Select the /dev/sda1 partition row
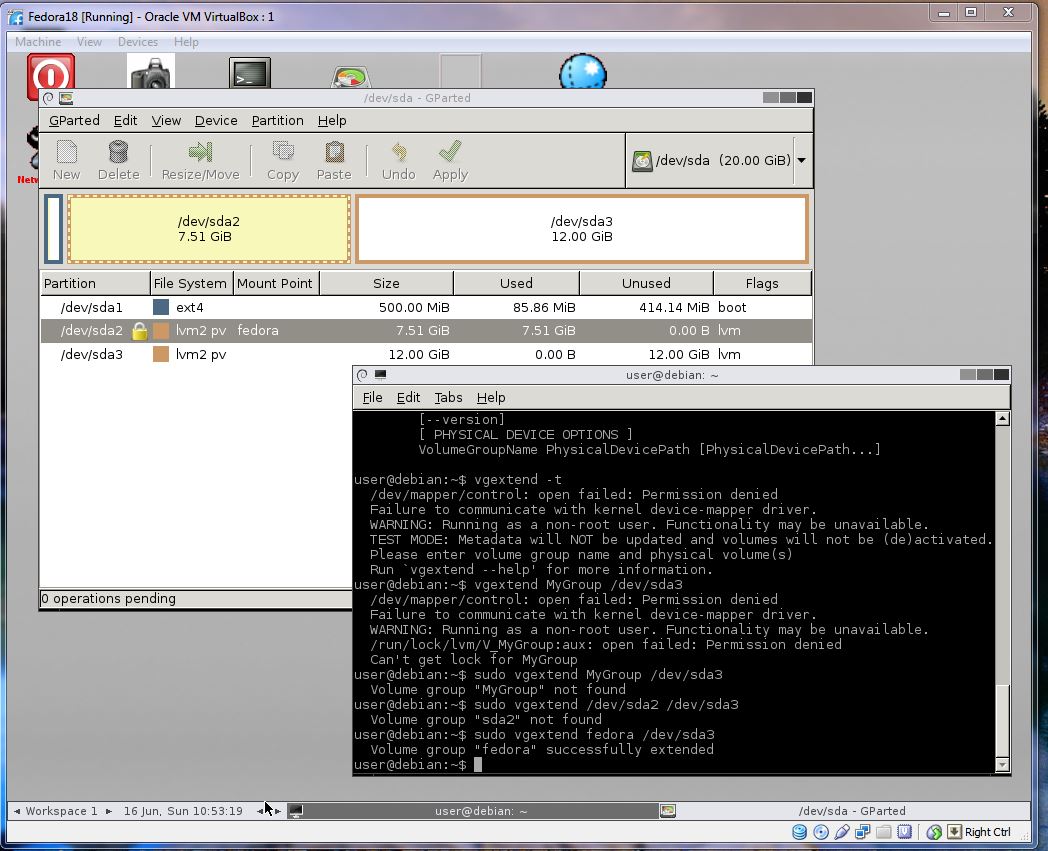The width and height of the screenshot is (1048, 851). tap(426, 308)
